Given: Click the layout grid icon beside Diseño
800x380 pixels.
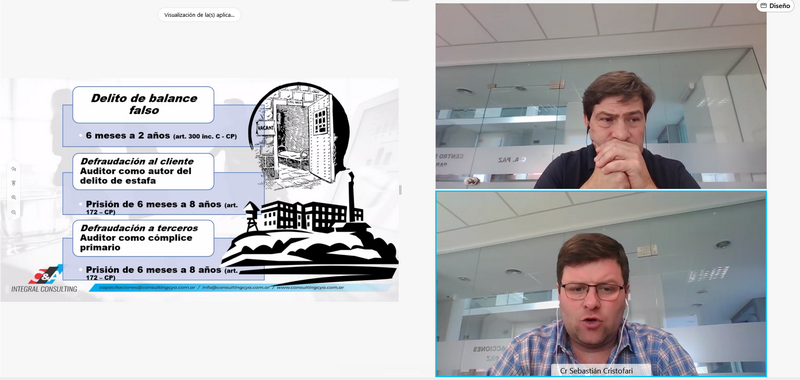Looking at the screenshot, I should click(764, 6).
